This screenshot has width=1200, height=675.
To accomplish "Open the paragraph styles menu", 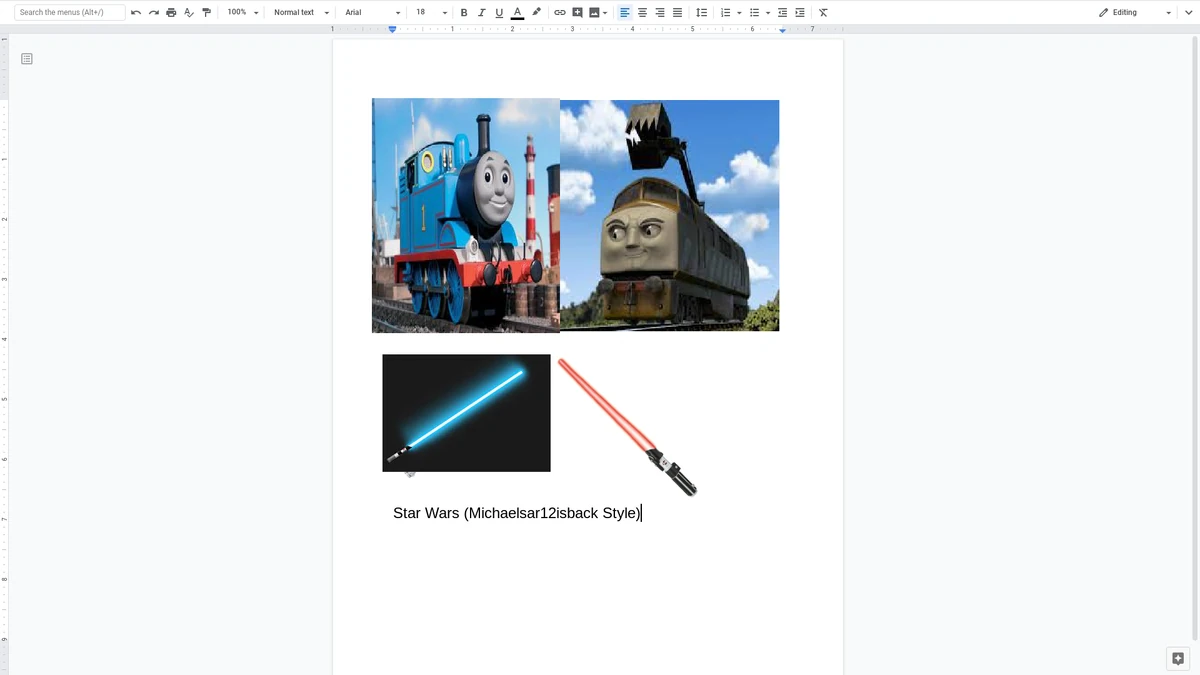I will tap(300, 12).
